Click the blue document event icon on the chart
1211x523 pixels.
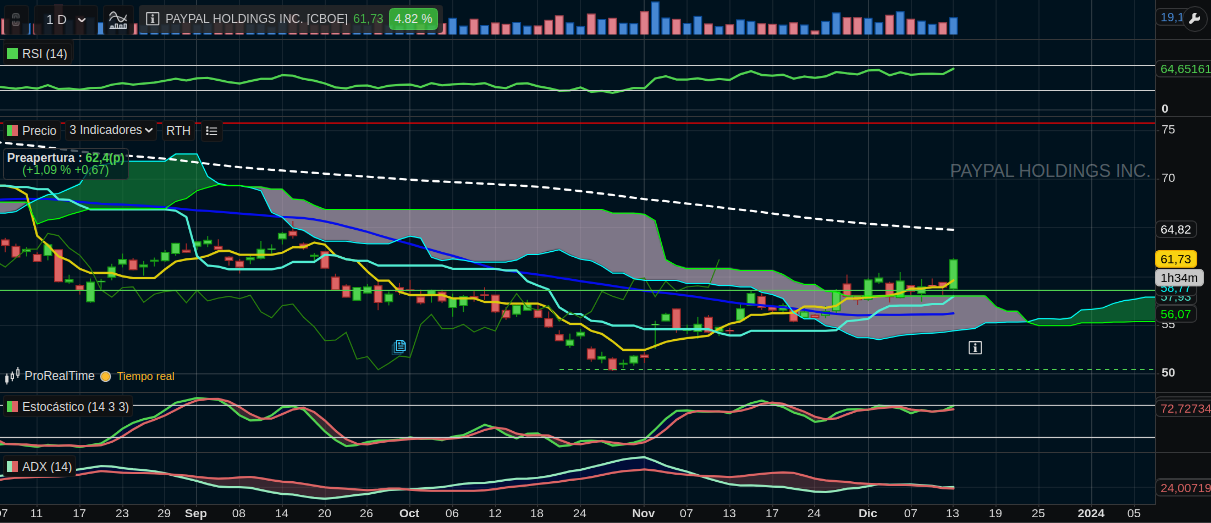click(x=400, y=346)
